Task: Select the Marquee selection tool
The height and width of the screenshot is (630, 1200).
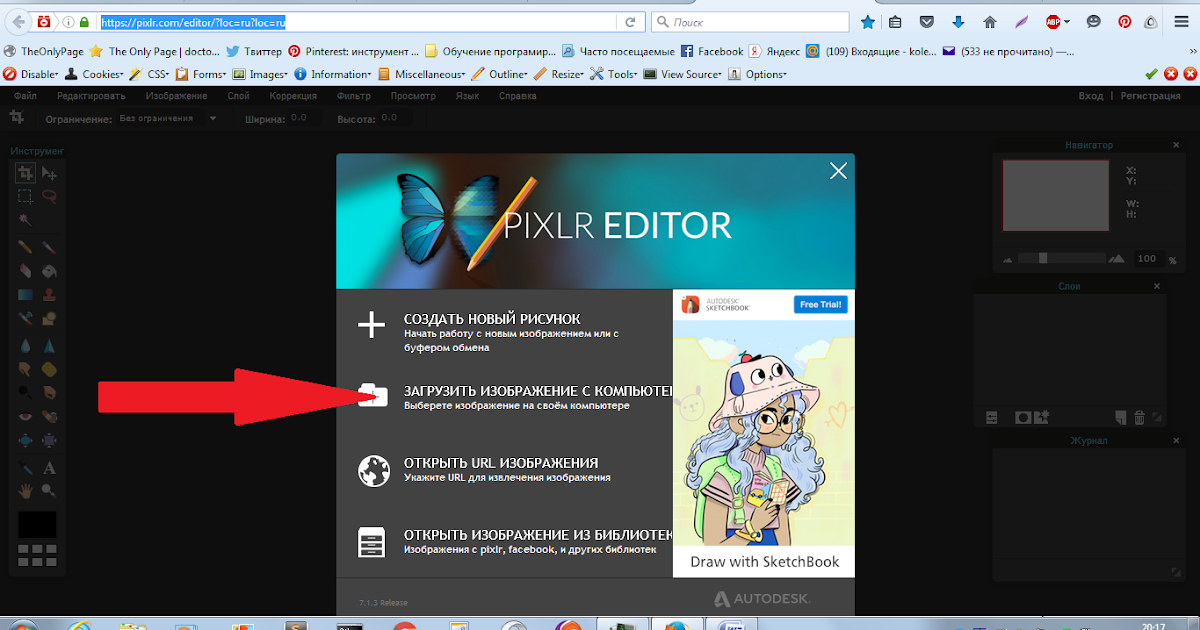Action: pyautogui.click(x=26, y=196)
